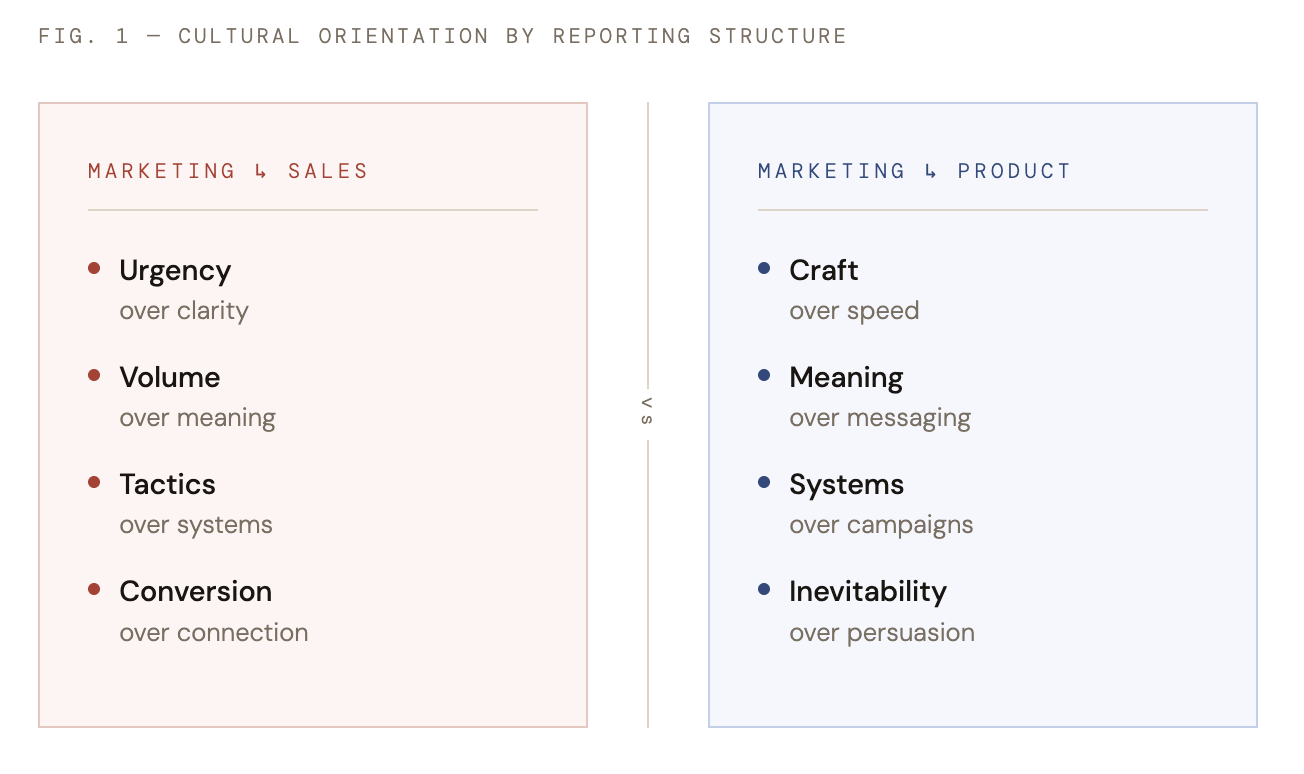Viewport: 1304px width, 774px height.
Task: Click the 'over connection' subtext
Action: [213, 632]
